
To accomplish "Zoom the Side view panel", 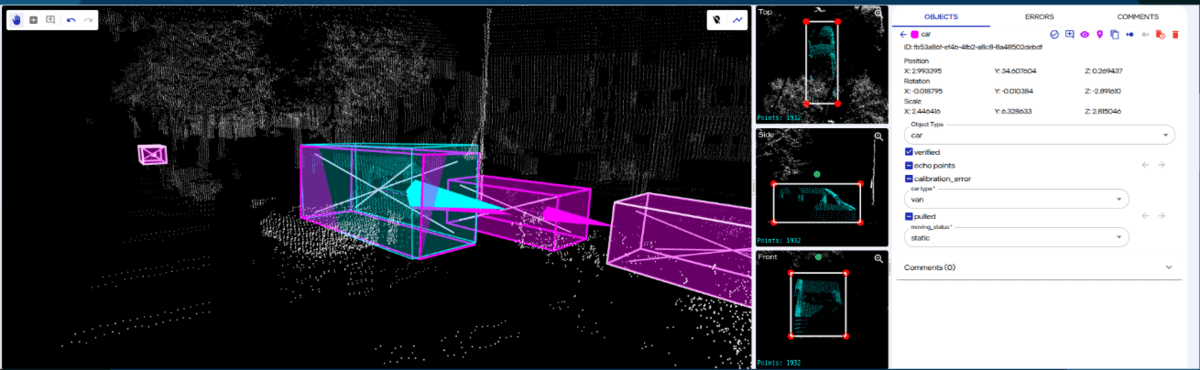I will pos(878,137).
